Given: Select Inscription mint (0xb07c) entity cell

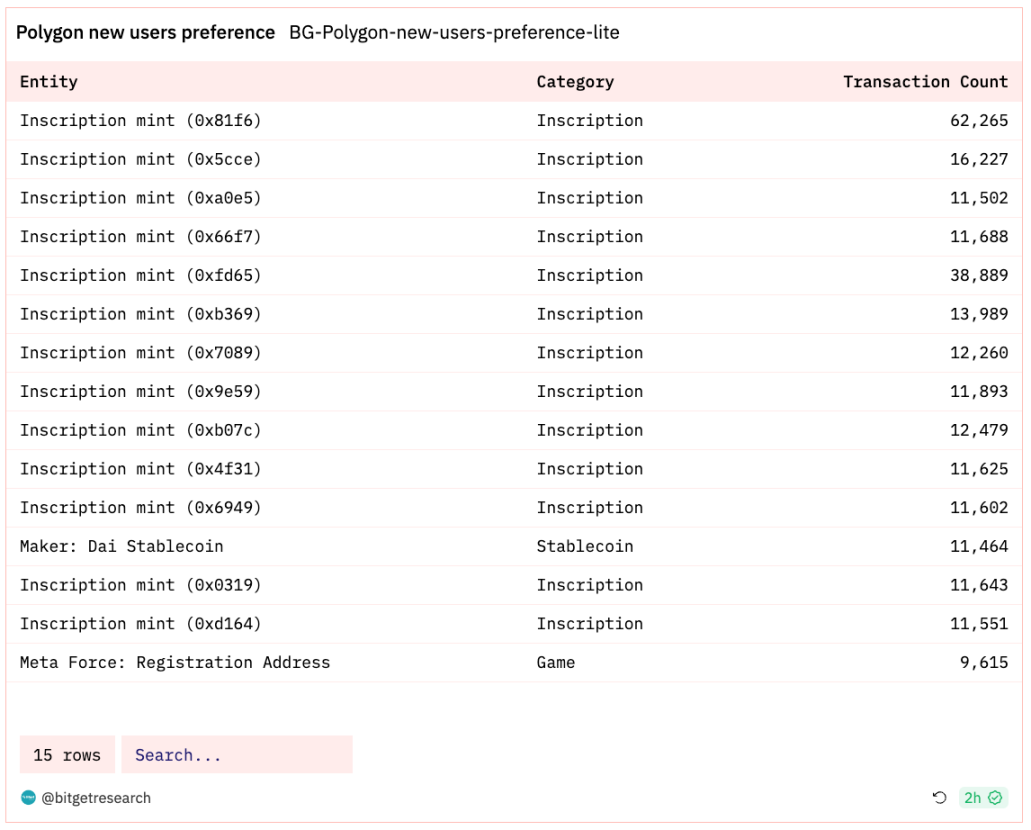Looking at the screenshot, I should tap(141, 430).
